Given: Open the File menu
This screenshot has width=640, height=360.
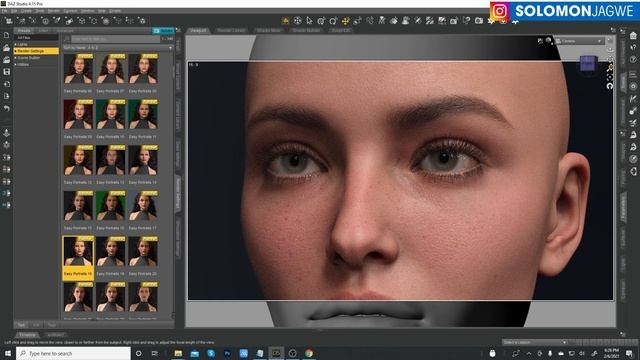Looking at the screenshot, I should pyautogui.click(x=5, y=11).
